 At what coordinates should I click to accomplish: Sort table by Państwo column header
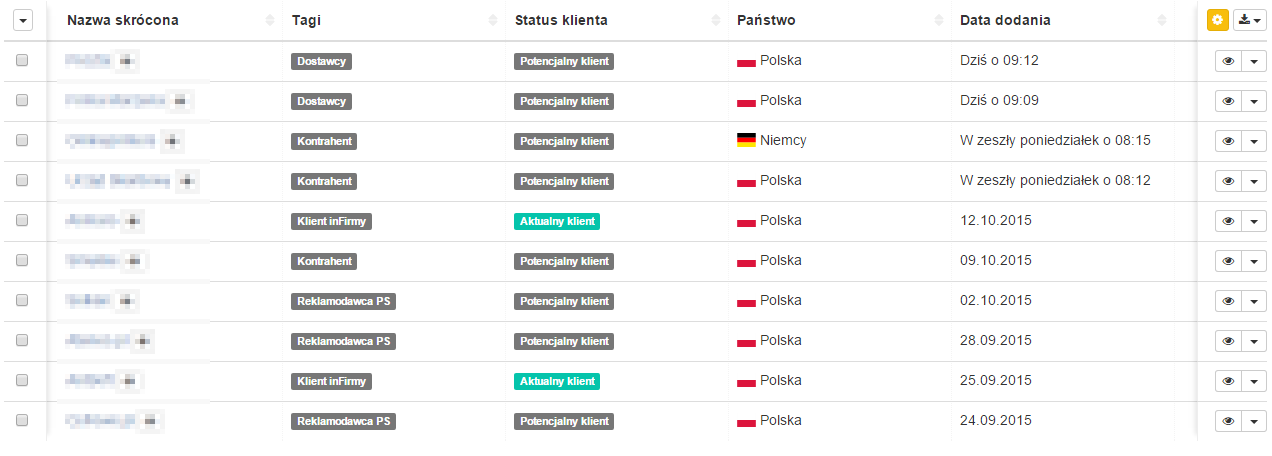coord(766,20)
